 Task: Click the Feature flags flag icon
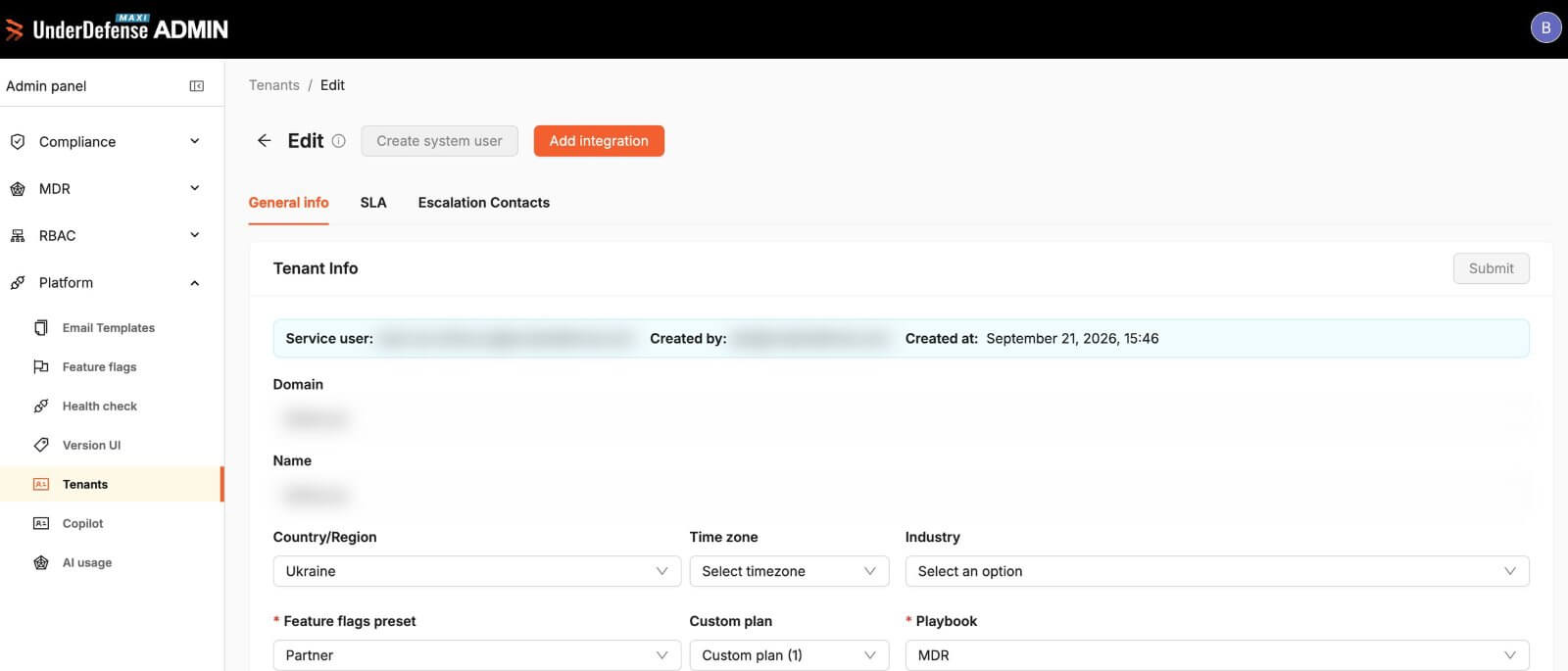[x=41, y=367]
